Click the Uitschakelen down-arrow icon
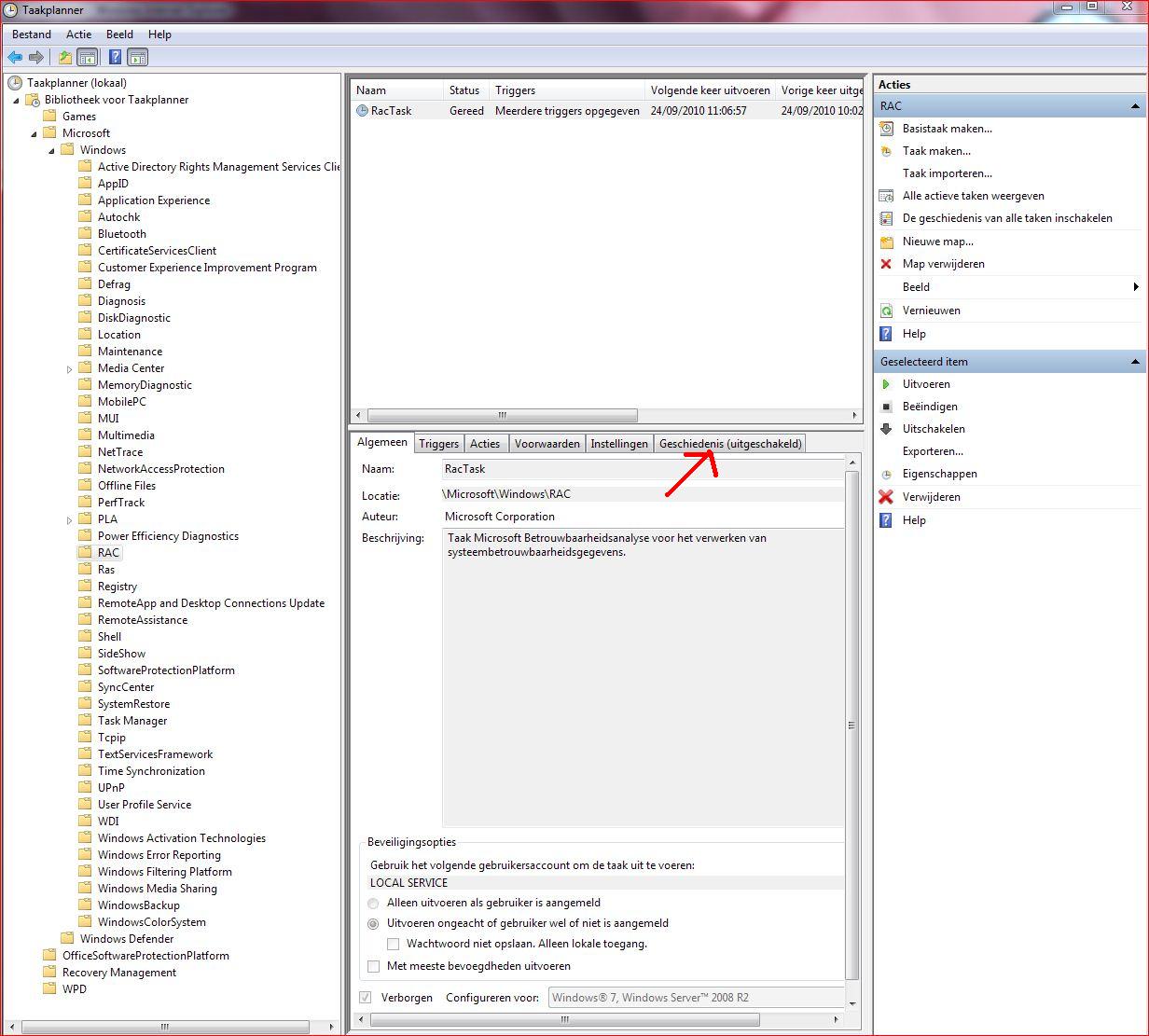Viewport: 1149px width, 1036px height. (x=887, y=429)
